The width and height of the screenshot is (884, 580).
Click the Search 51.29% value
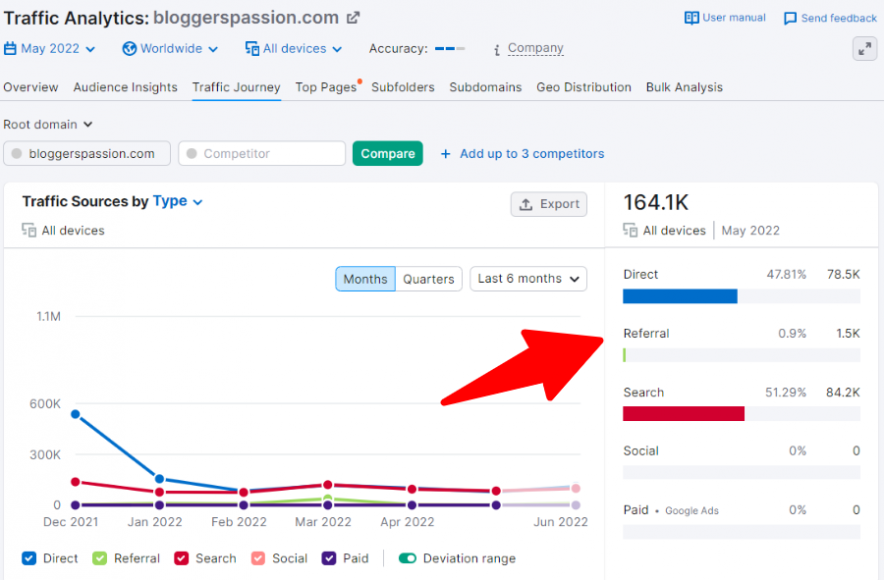click(x=785, y=392)
